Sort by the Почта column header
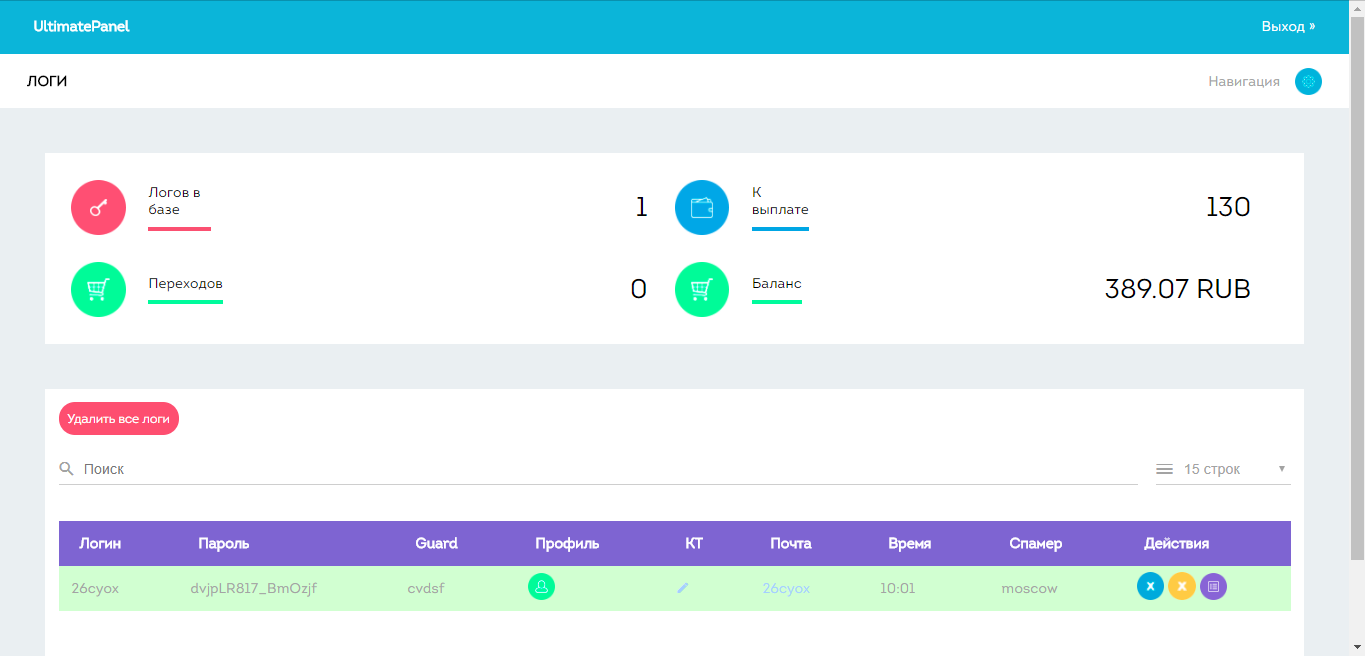1365x656 pixels. click(x=791, y=543)
